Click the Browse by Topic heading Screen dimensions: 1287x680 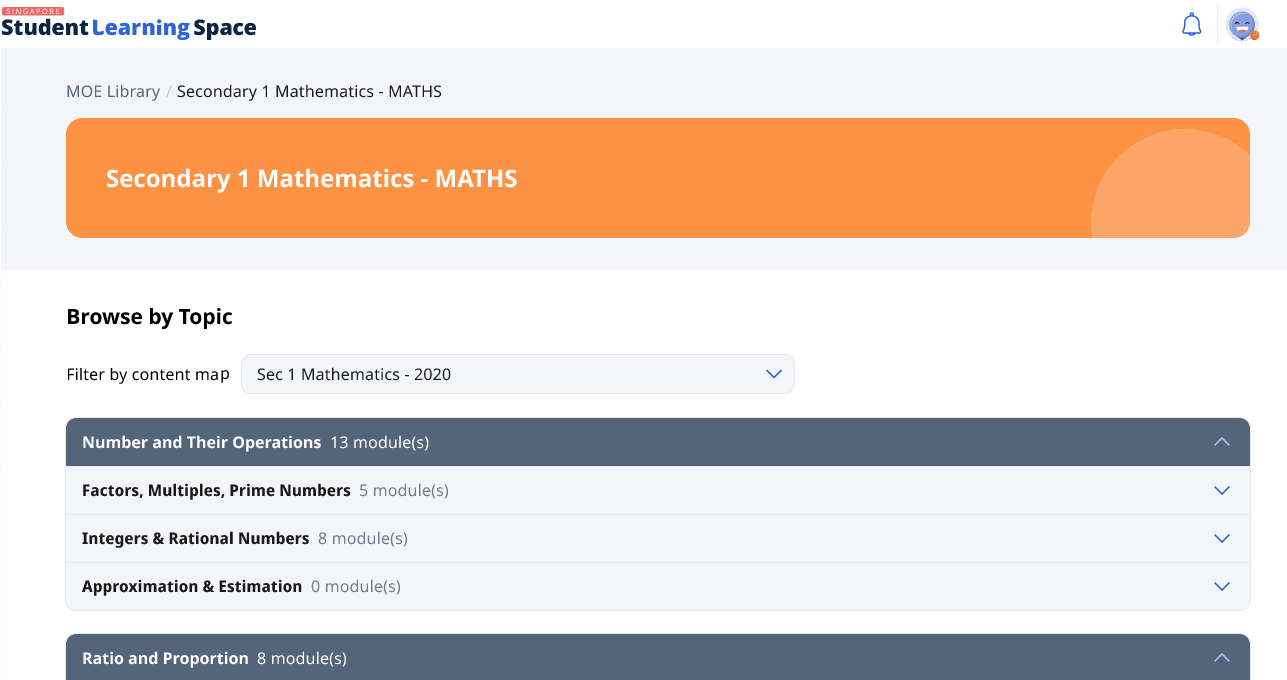(x=149, y=317)
